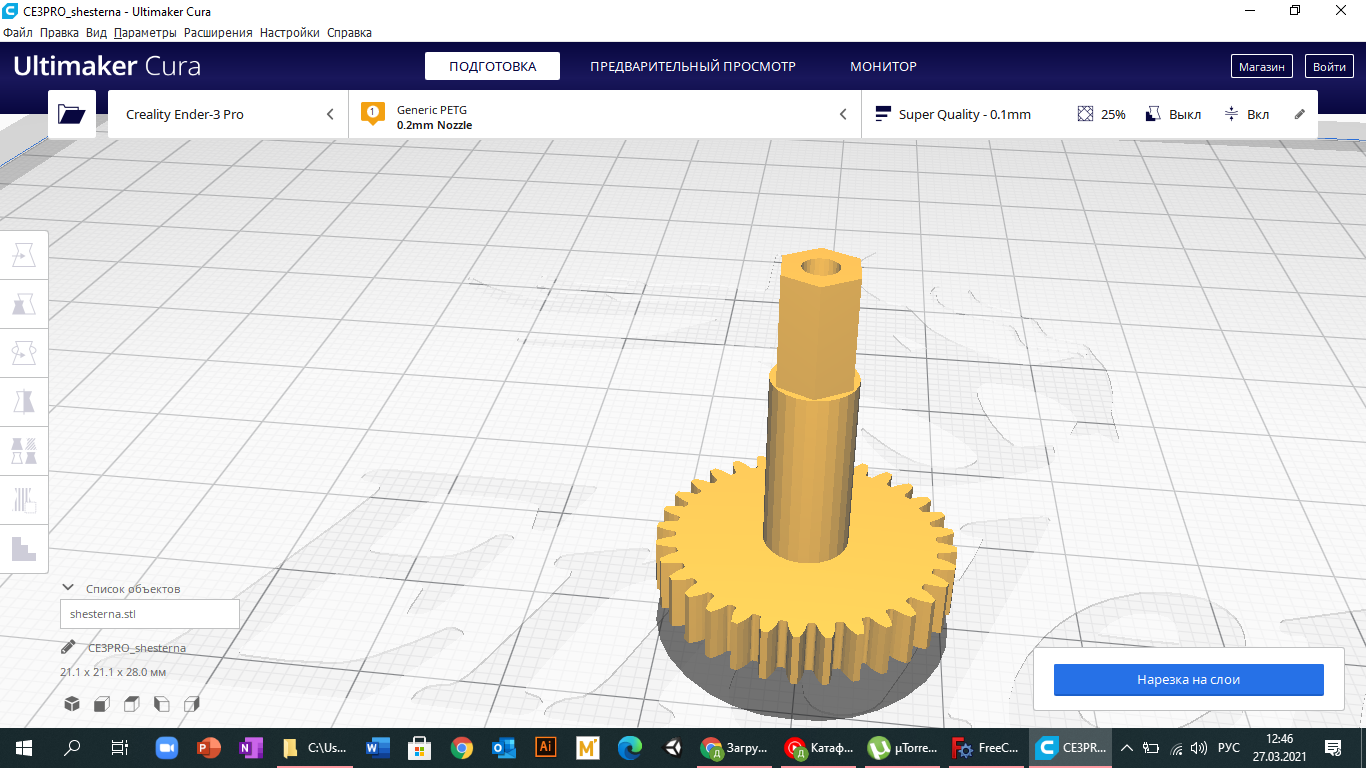
Task: Switch to ПРЕДВАРИТЕЛЬНЫЙ ПРОСМОТР tab
Action: pyautogui.click(x=692, y=66)
